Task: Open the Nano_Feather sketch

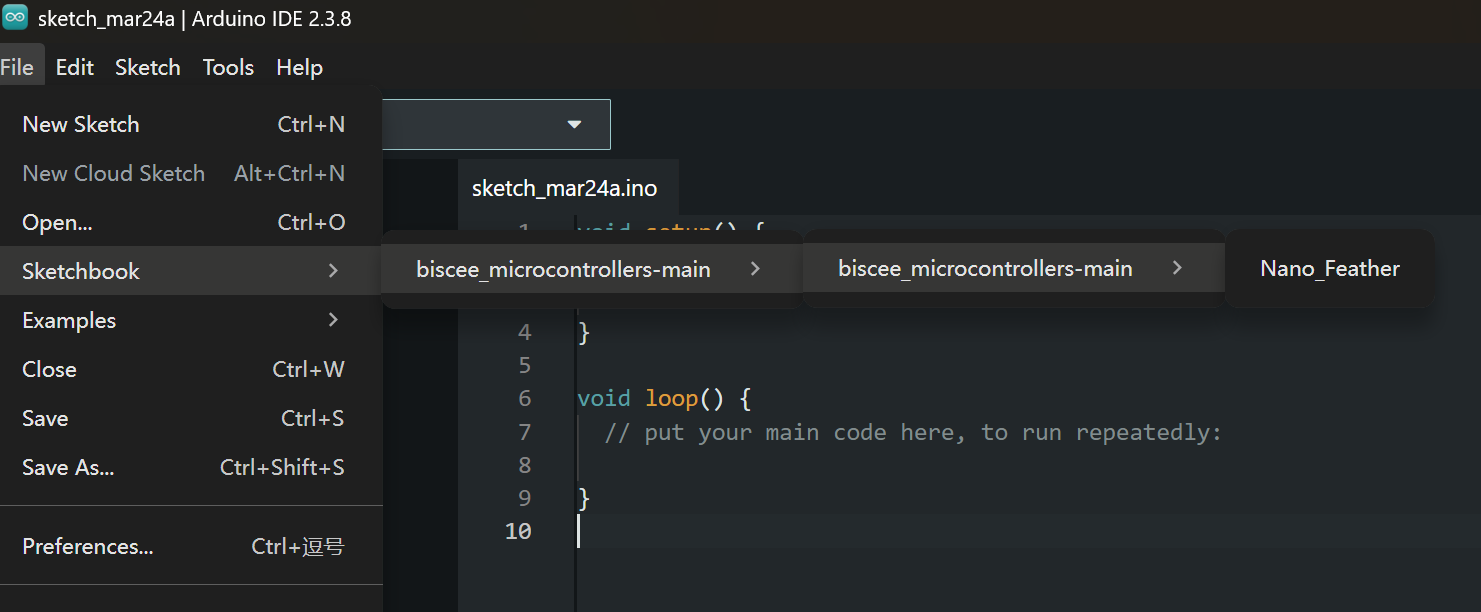Action: point(1329,268)
